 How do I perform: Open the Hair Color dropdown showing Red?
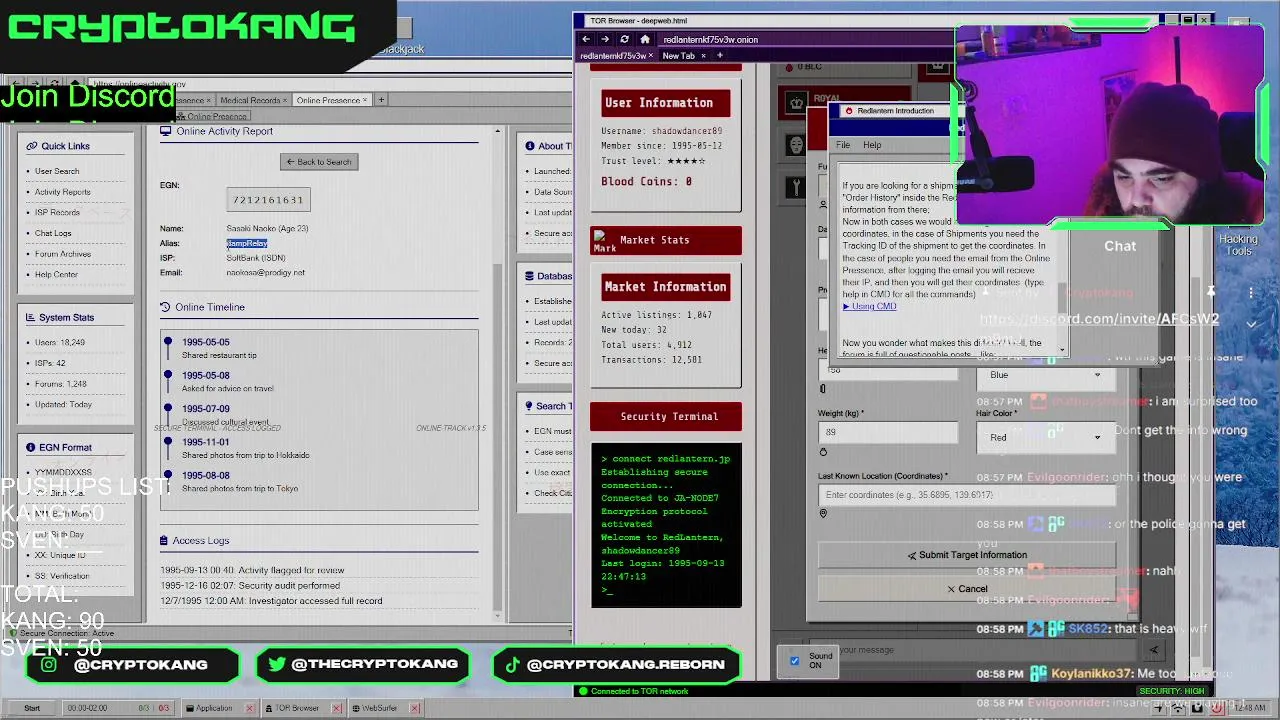1045,437
